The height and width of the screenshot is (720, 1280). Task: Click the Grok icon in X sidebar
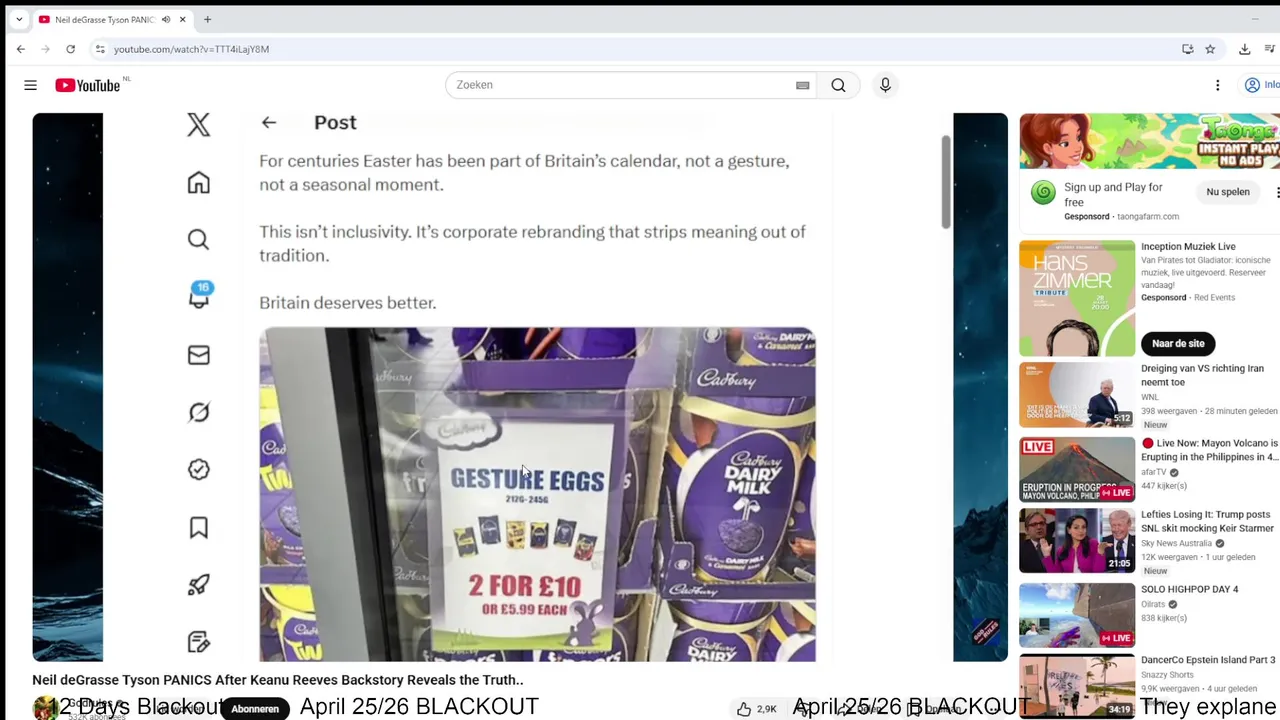198,412
